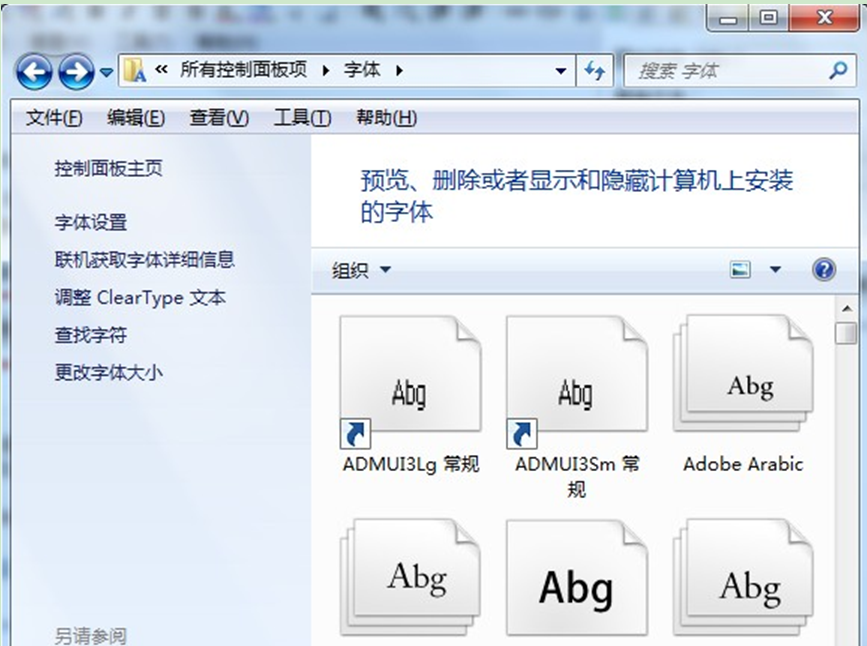Open the 帮助(H) menu
The image size is (867, 646).
point(387,117)
